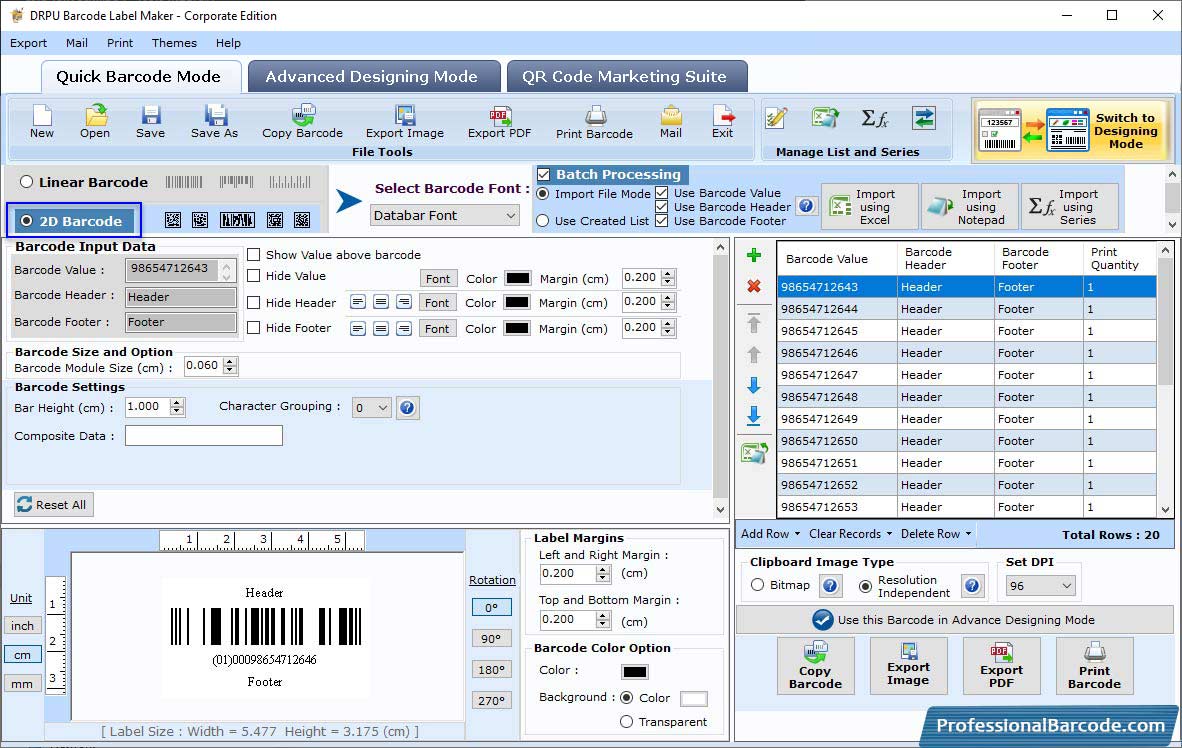Click the Reset All button
Viewport: 1182px width, 748px height.
(53, 504)
